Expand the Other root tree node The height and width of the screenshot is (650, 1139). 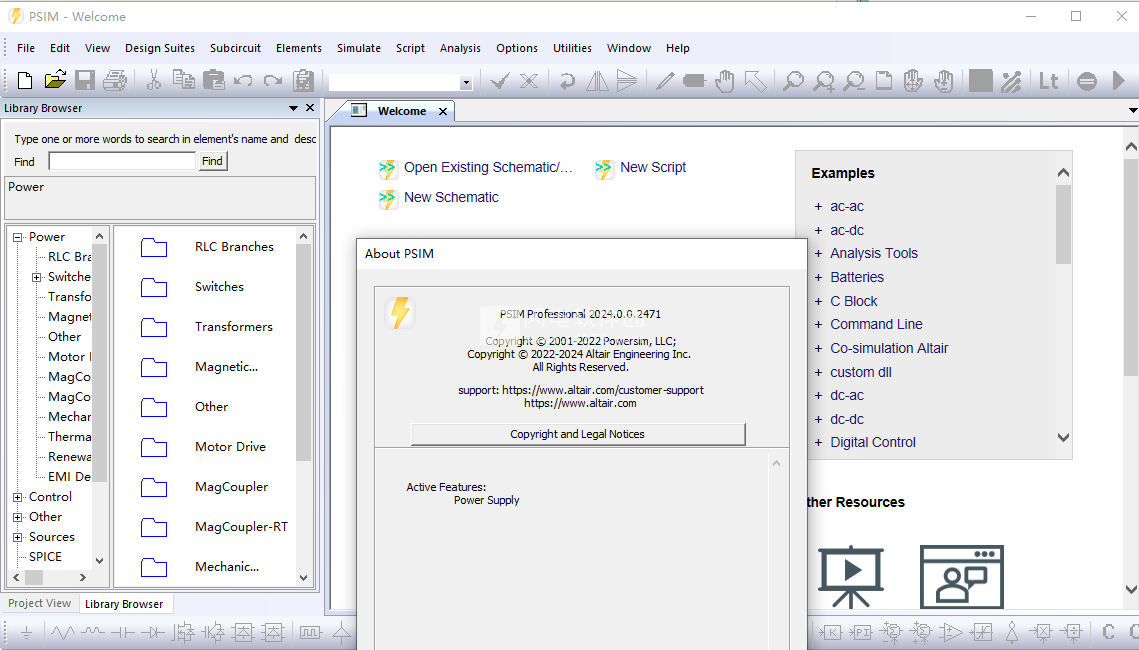click(x=17, y=517)
